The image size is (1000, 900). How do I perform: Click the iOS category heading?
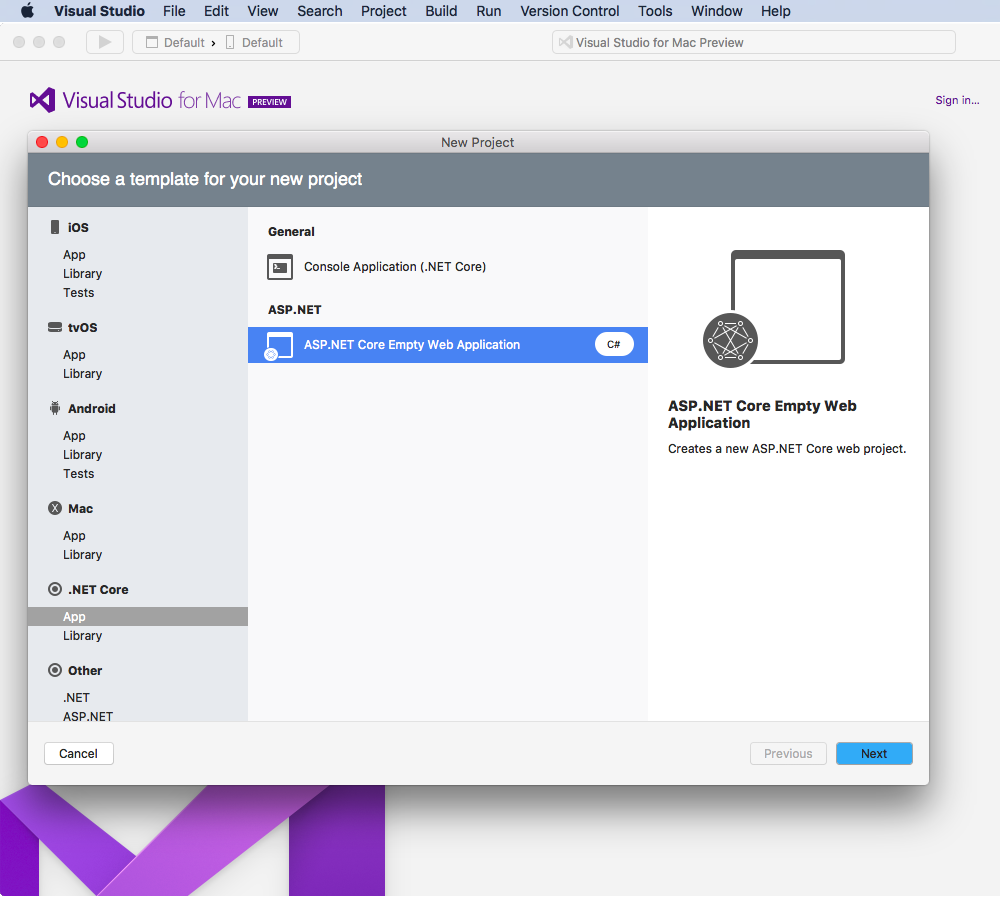[78, 228]
